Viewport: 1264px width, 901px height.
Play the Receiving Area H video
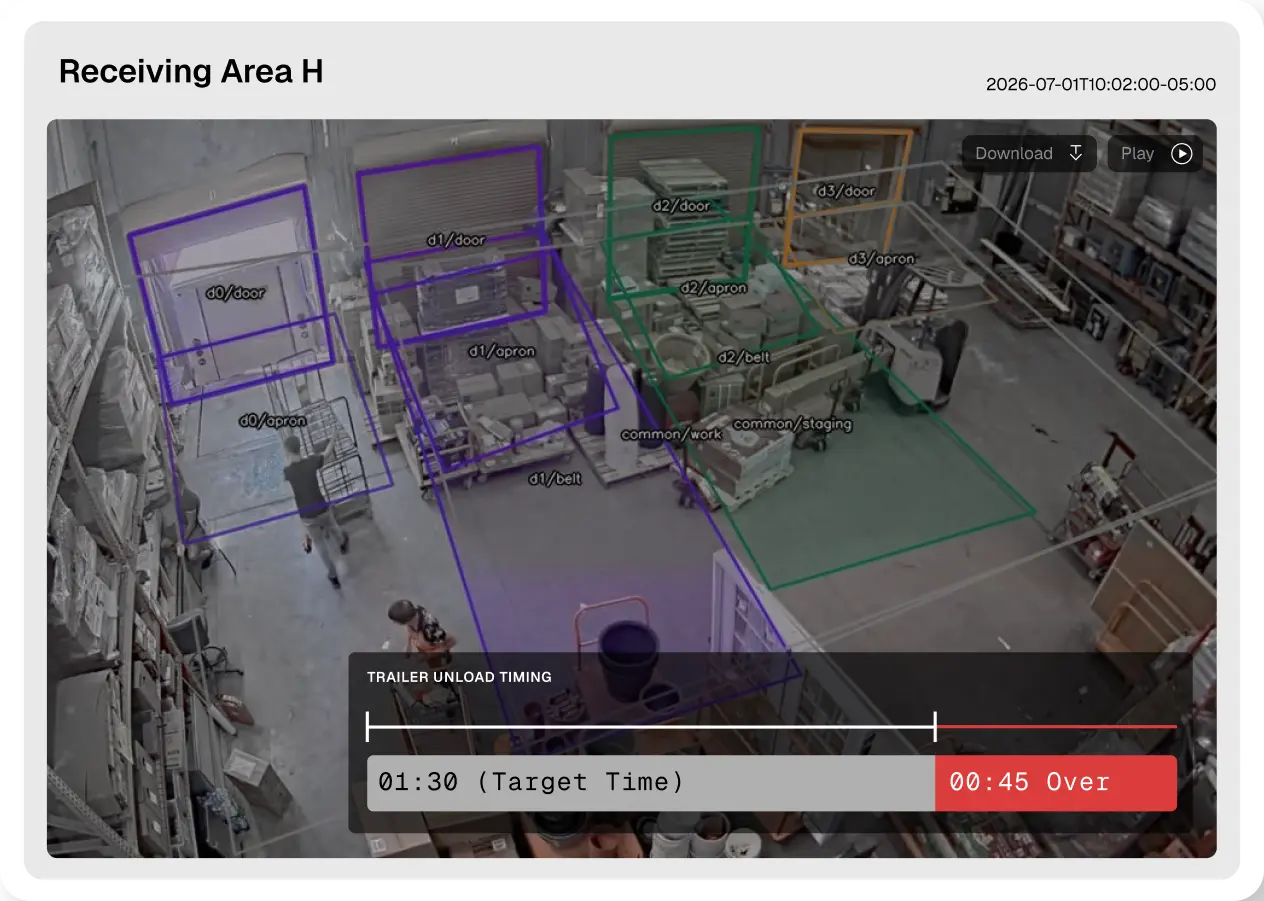click(1155, 153)
